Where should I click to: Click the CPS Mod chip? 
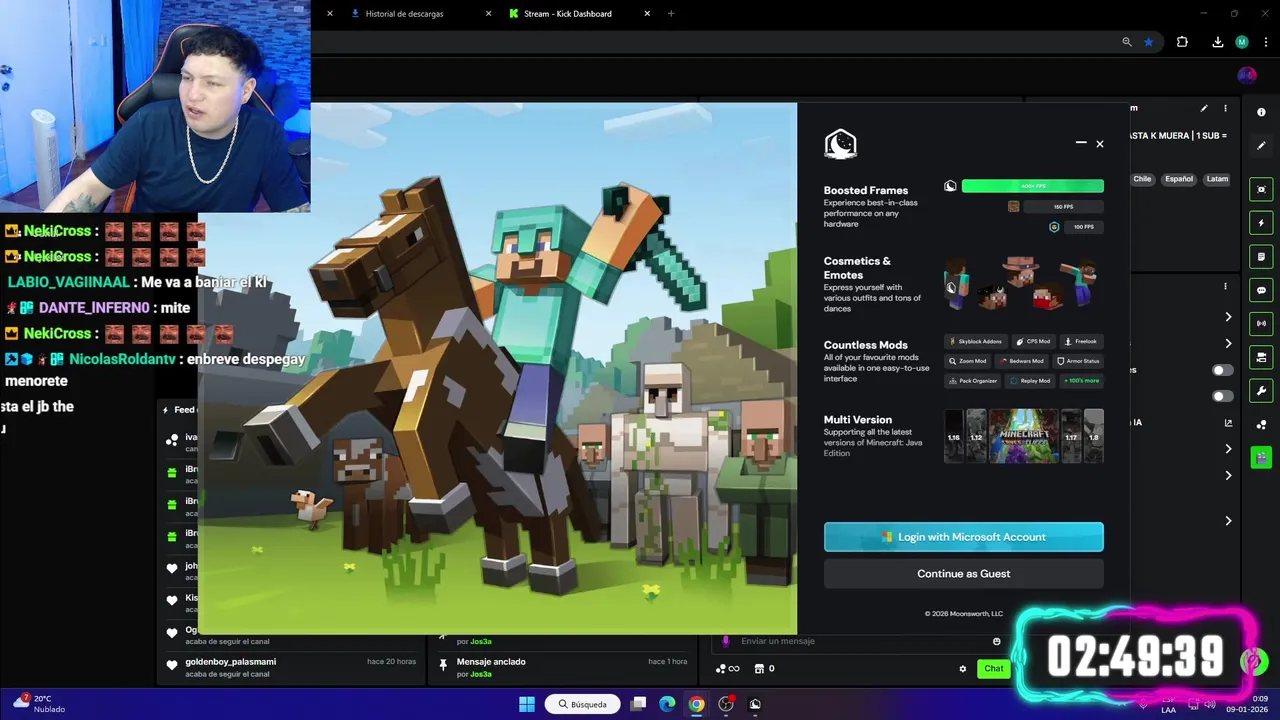1033,341
